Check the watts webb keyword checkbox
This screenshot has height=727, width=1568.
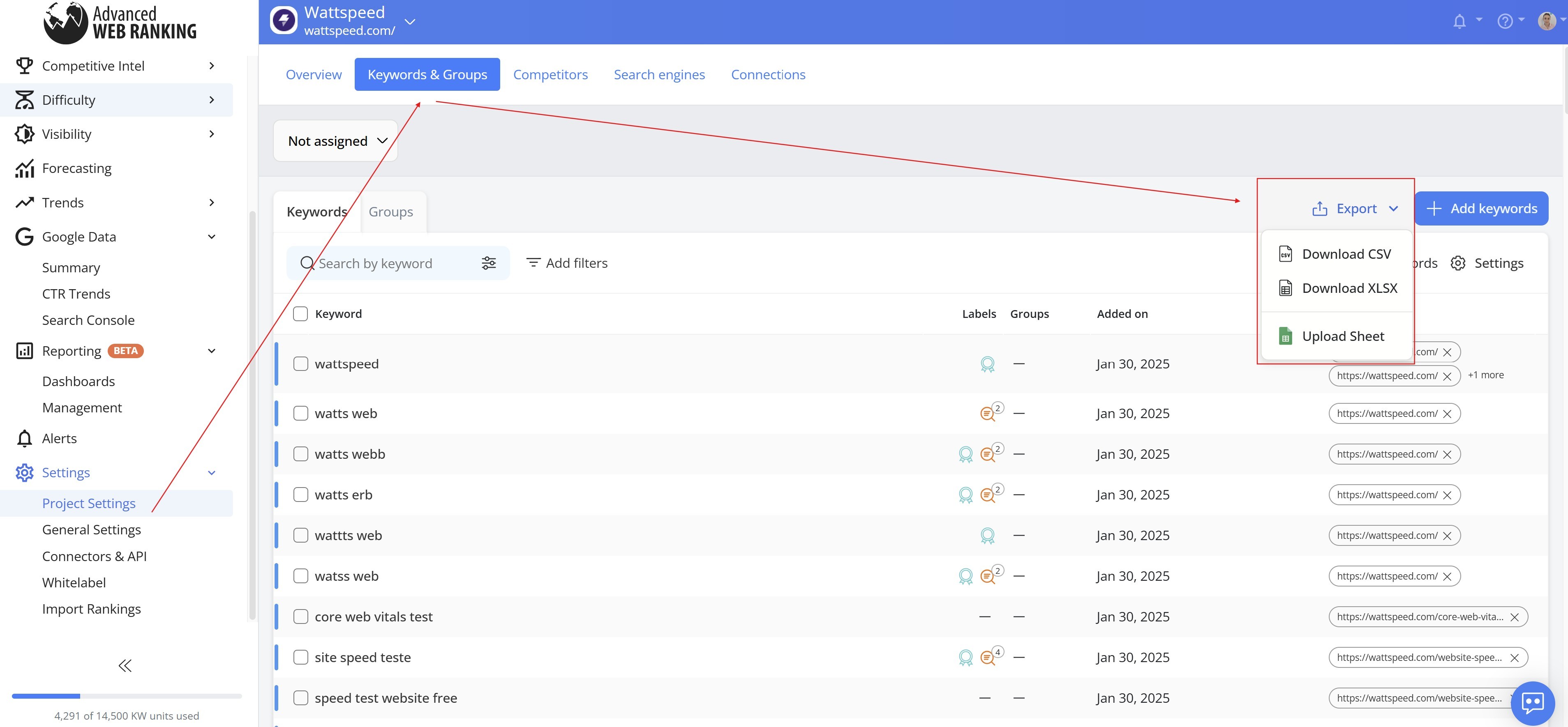pyautogui.click(x=301, y=454)
